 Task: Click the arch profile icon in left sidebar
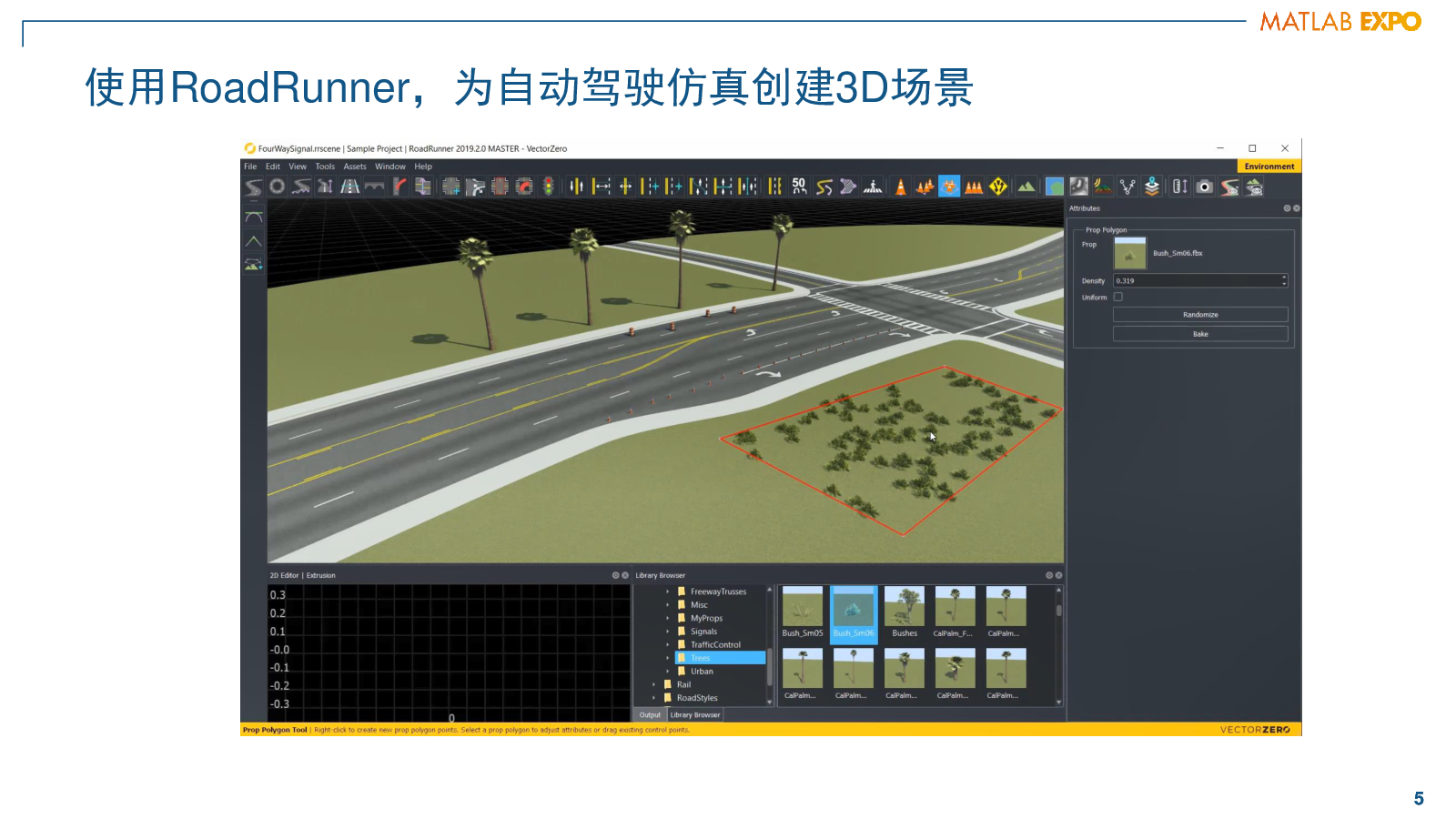coord(254,217)
